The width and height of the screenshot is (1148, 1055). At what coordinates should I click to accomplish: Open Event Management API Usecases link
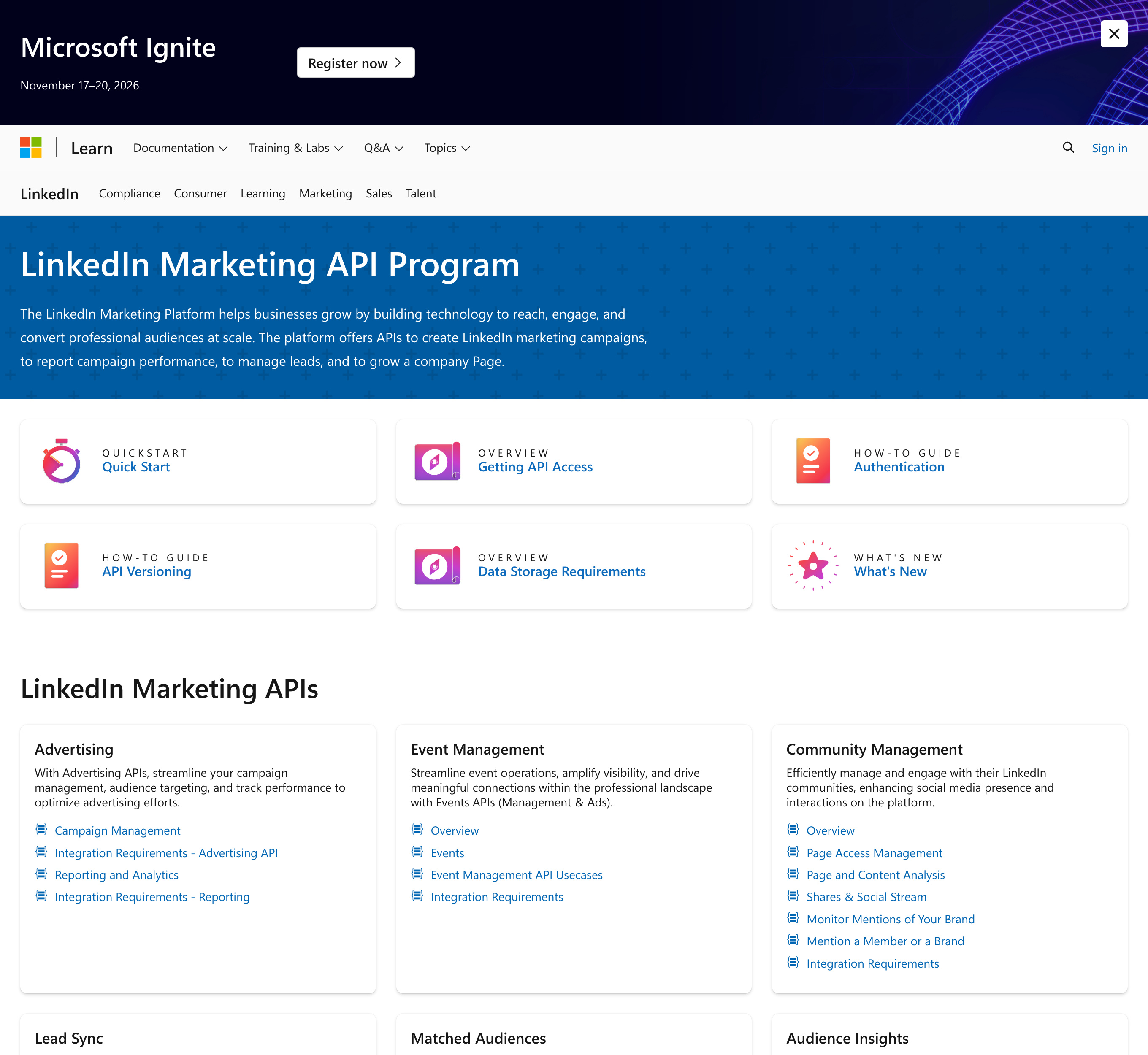[x=516, y=875]
